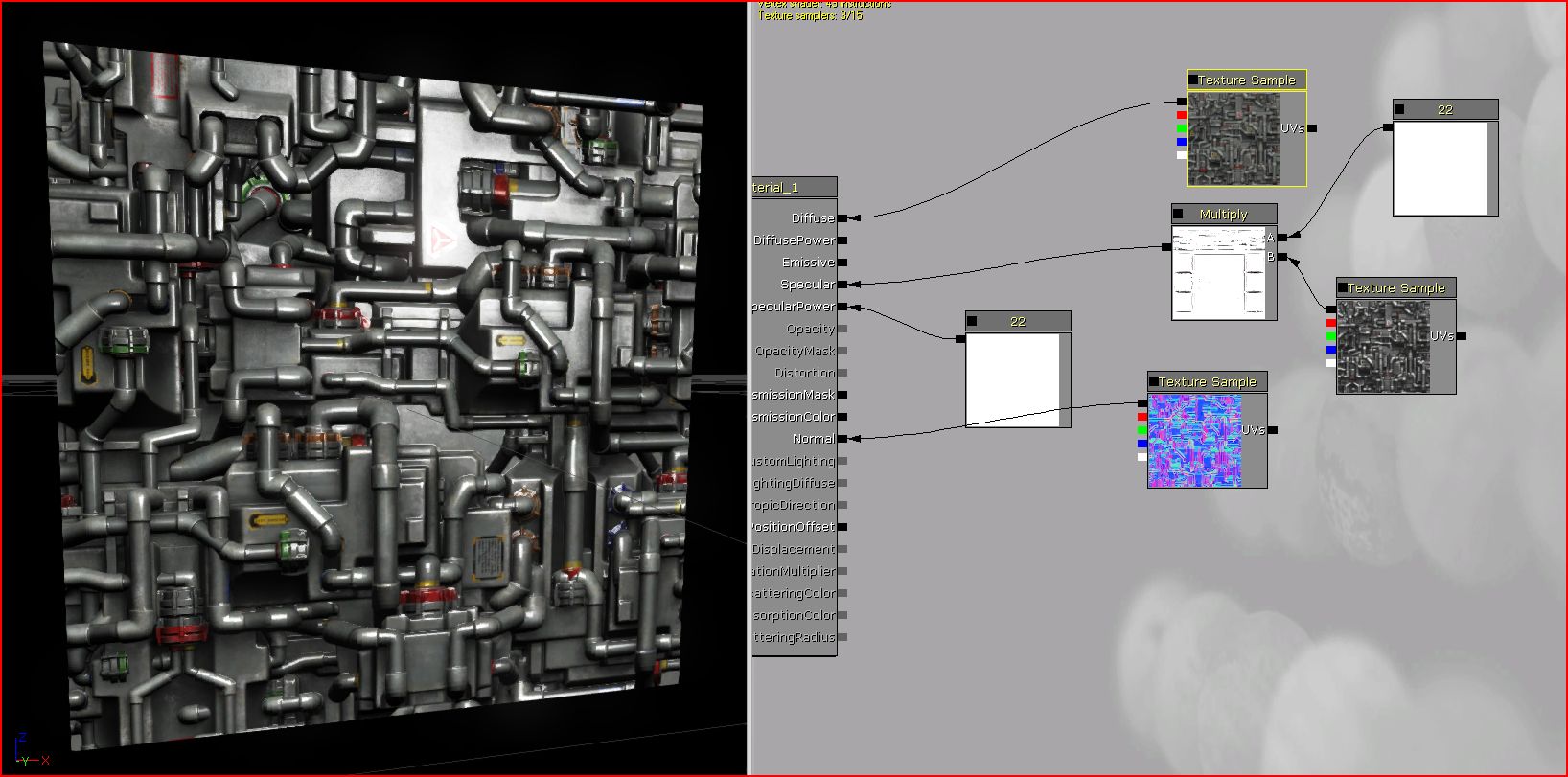This screenshot has width=1568, height=777.
Task: Click white preview of 22 node feeding Multiply A
Action: click(x=1440, y=168)
